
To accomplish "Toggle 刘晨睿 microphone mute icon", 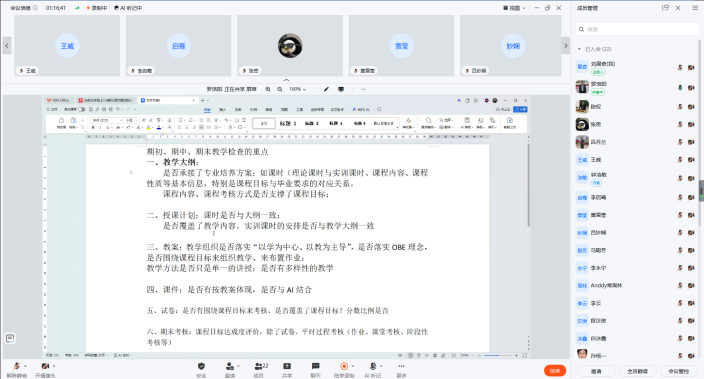I will (x=680, y=67).
